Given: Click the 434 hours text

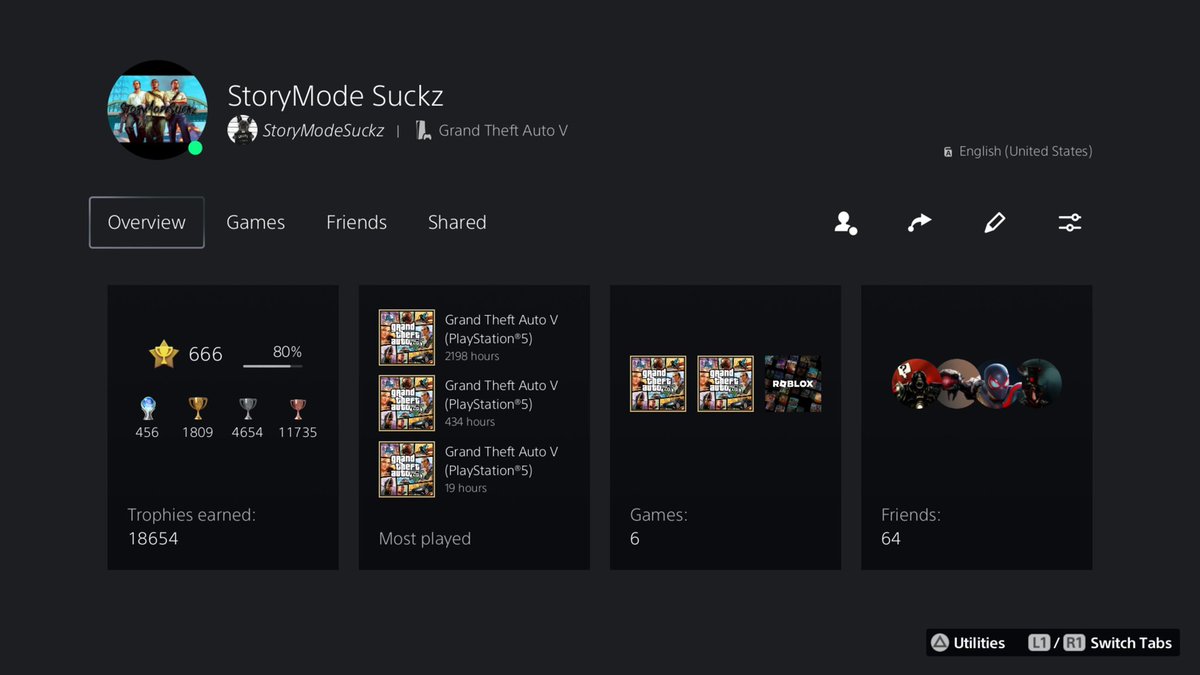Looking at the screenshot, I should (x=470, y=422).
